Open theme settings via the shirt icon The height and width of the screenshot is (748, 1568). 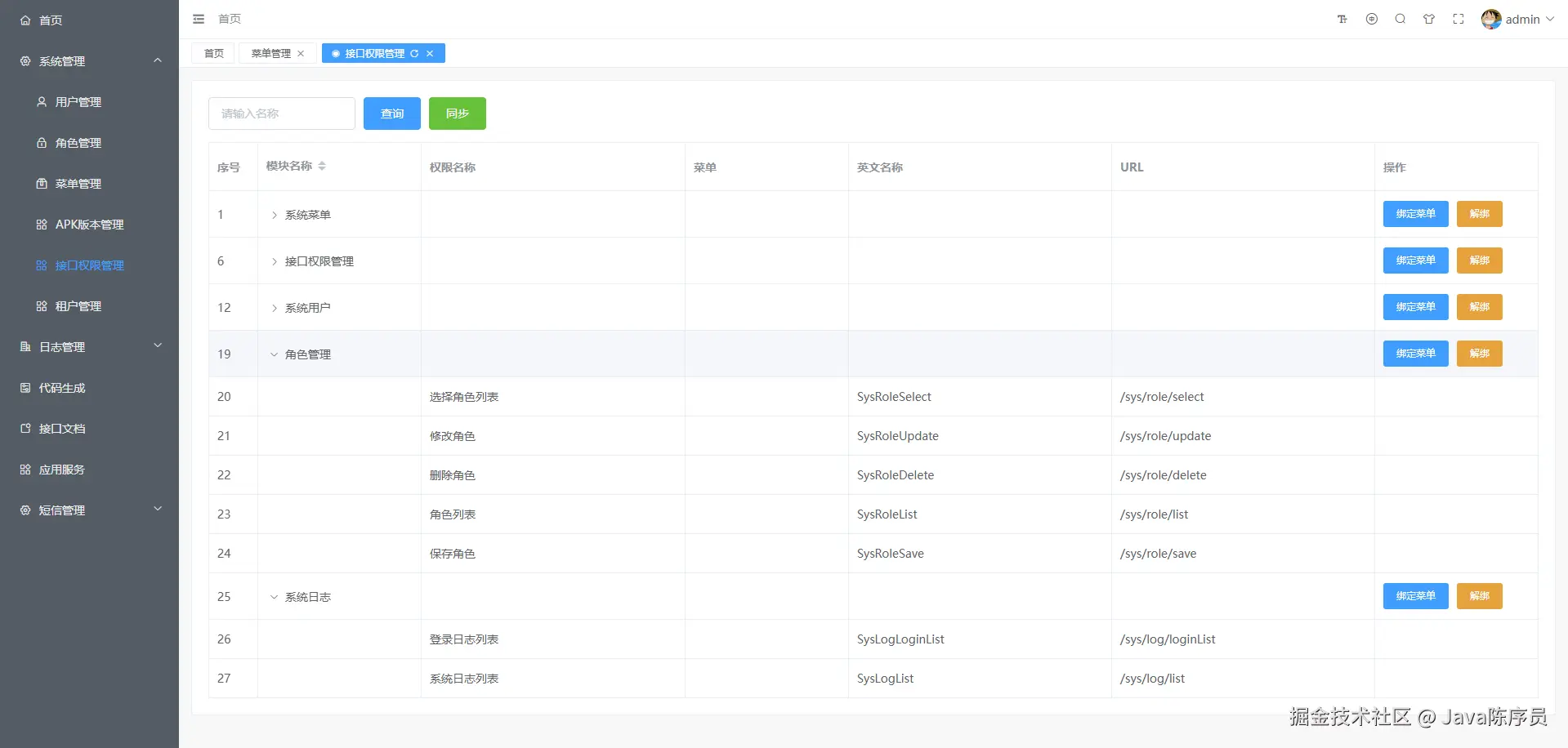pos(1429,19)
